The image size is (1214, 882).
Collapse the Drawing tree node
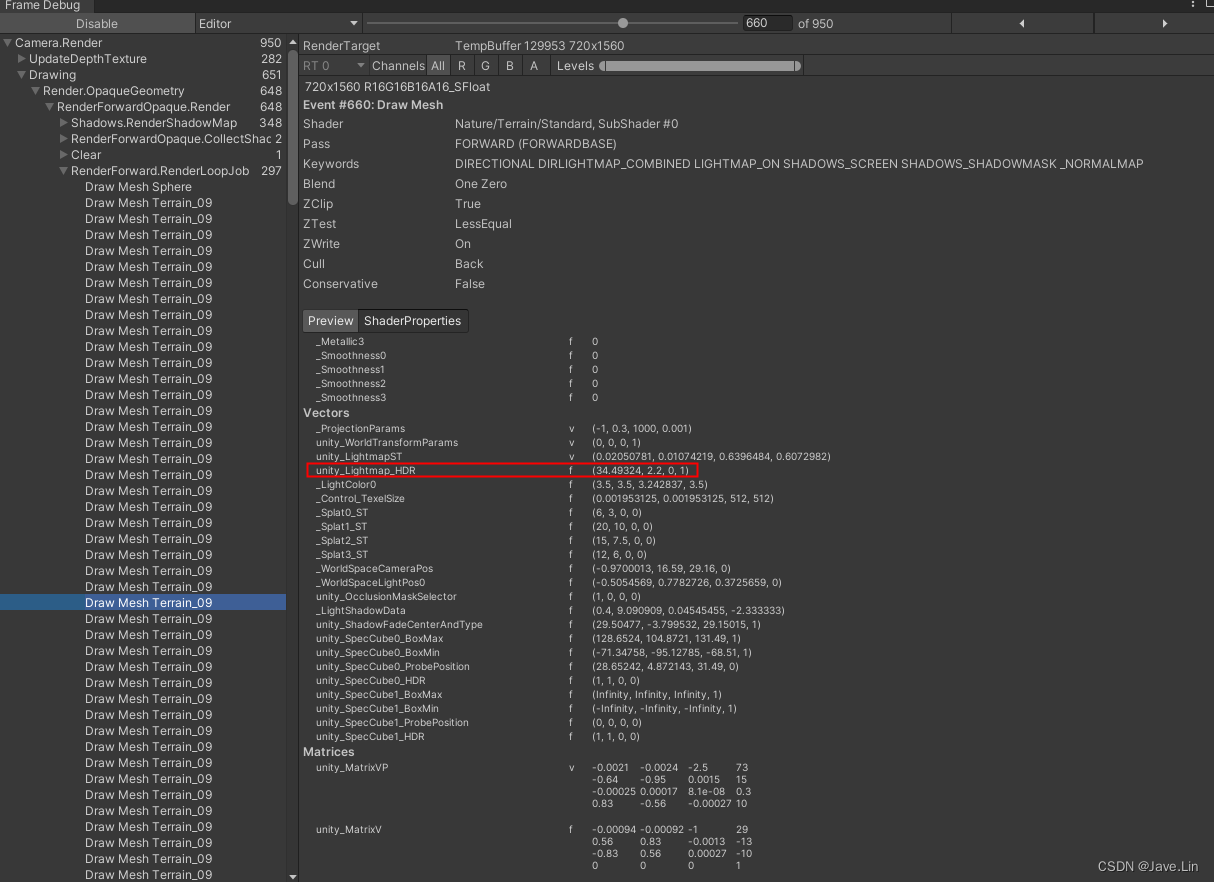pos(22,75)
